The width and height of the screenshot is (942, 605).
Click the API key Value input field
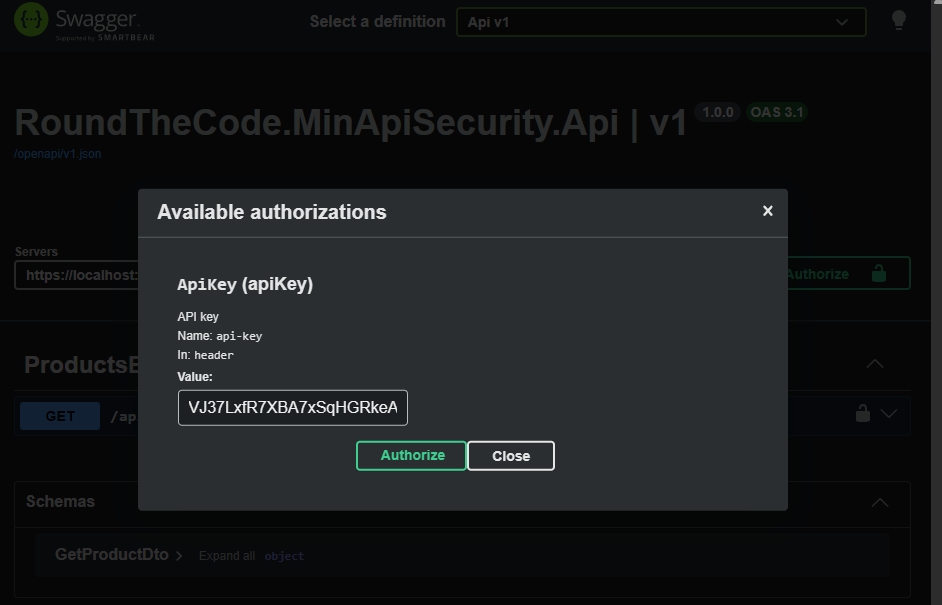[292, 407]
